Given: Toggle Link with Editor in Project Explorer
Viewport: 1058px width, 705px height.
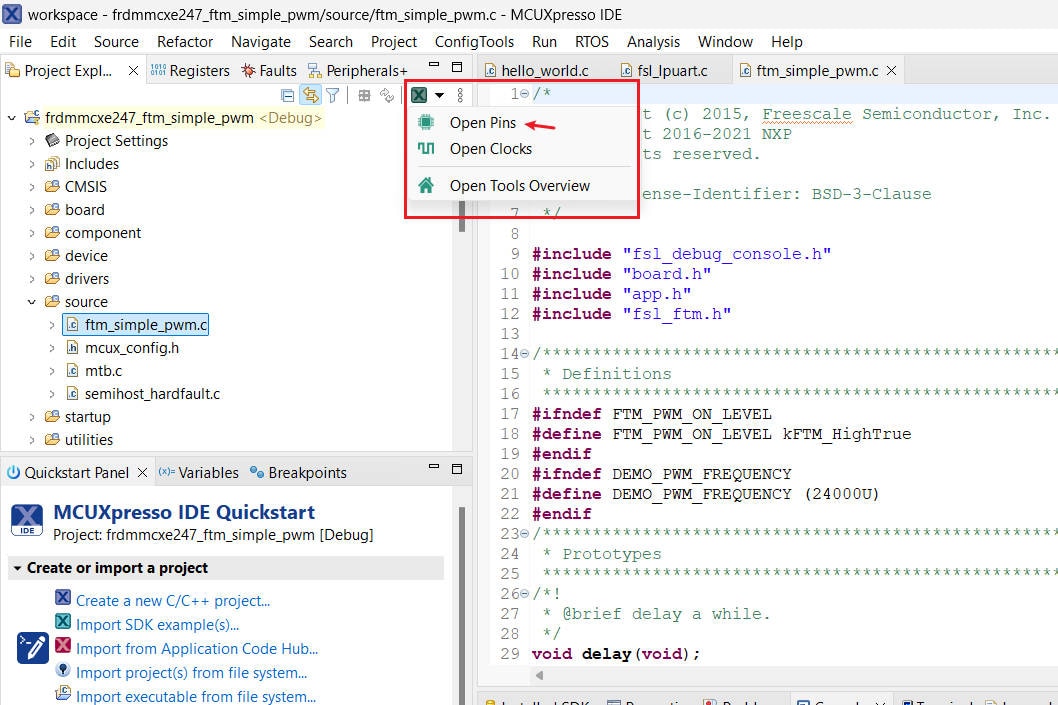Looking at the screenshot, I should click(x=310, y=95).
